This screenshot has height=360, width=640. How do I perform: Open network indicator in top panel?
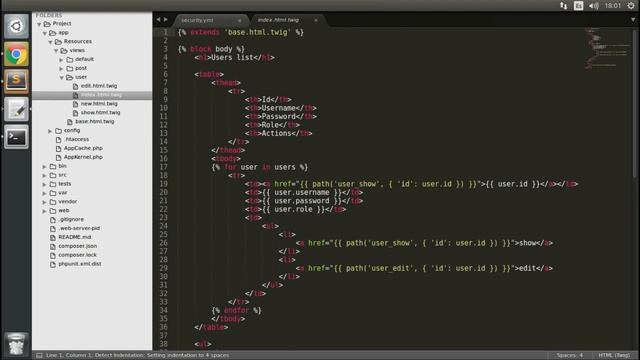tap(564, 5)
